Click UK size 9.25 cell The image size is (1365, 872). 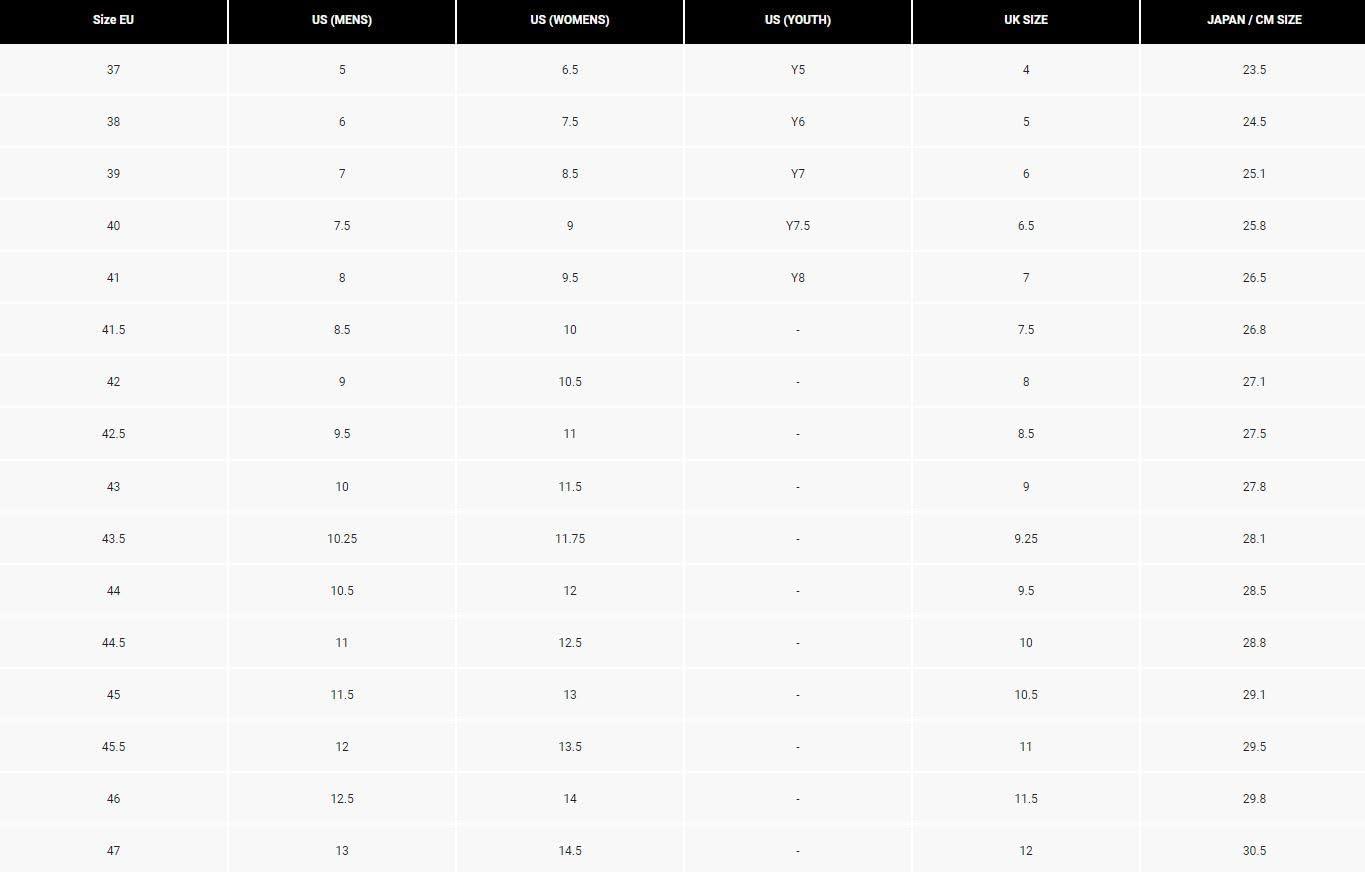(x=1026, y=539)
